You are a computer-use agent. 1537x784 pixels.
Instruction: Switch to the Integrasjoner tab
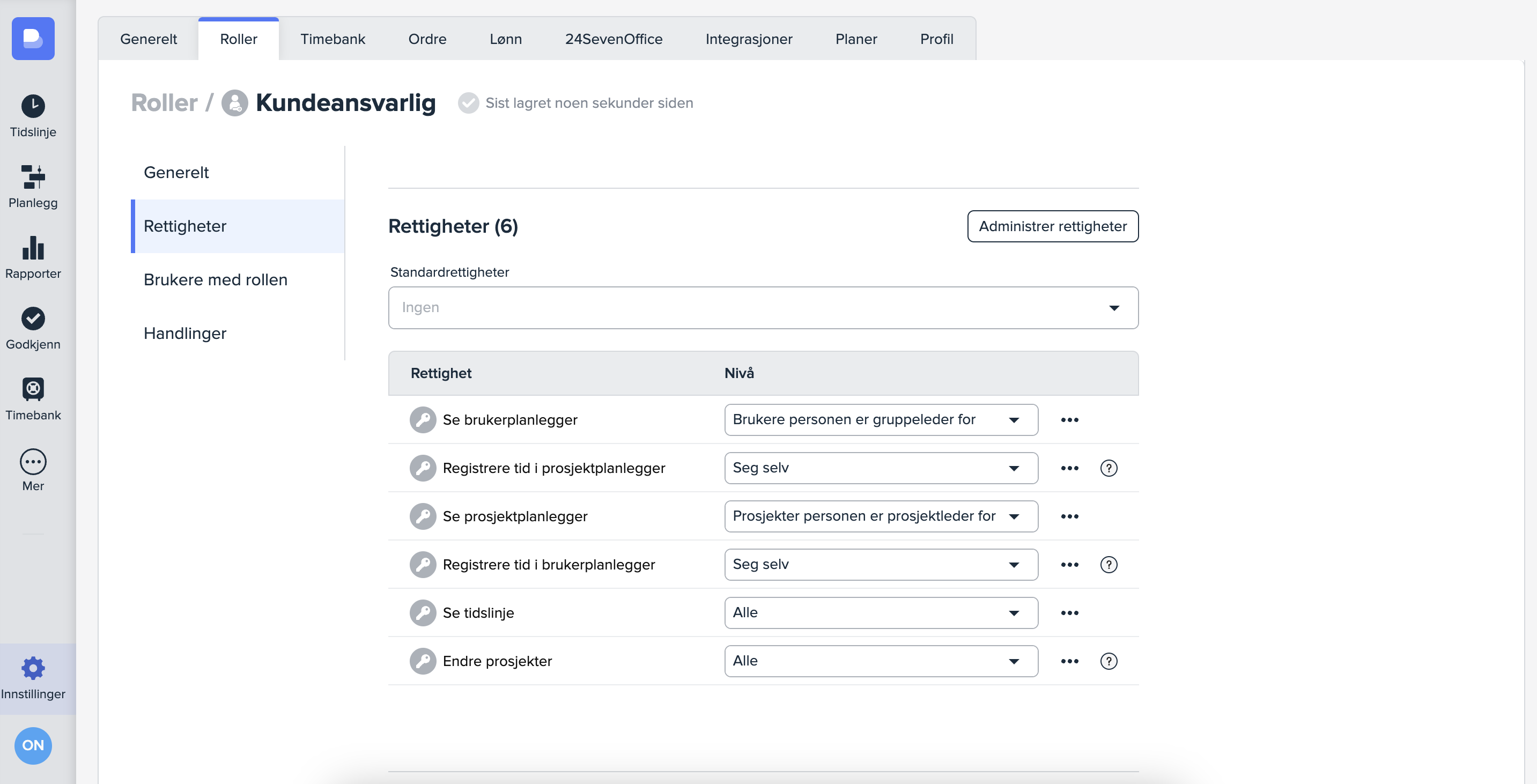[x=748, y=39]
